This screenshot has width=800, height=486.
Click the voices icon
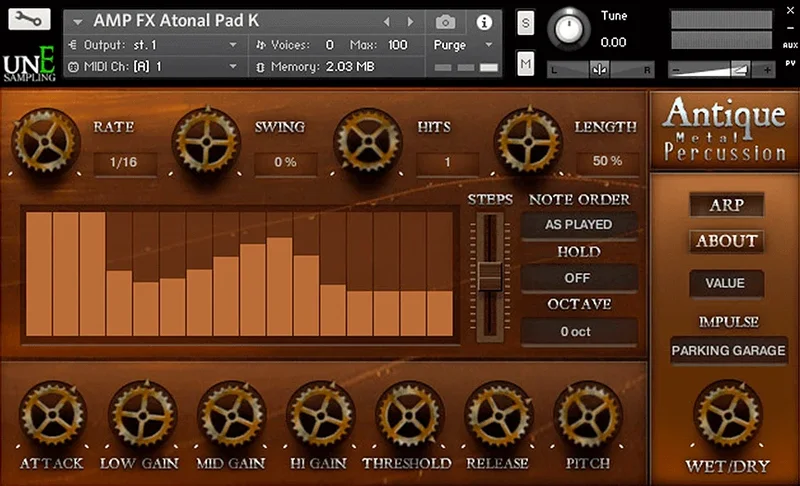[x=261, y=45]
